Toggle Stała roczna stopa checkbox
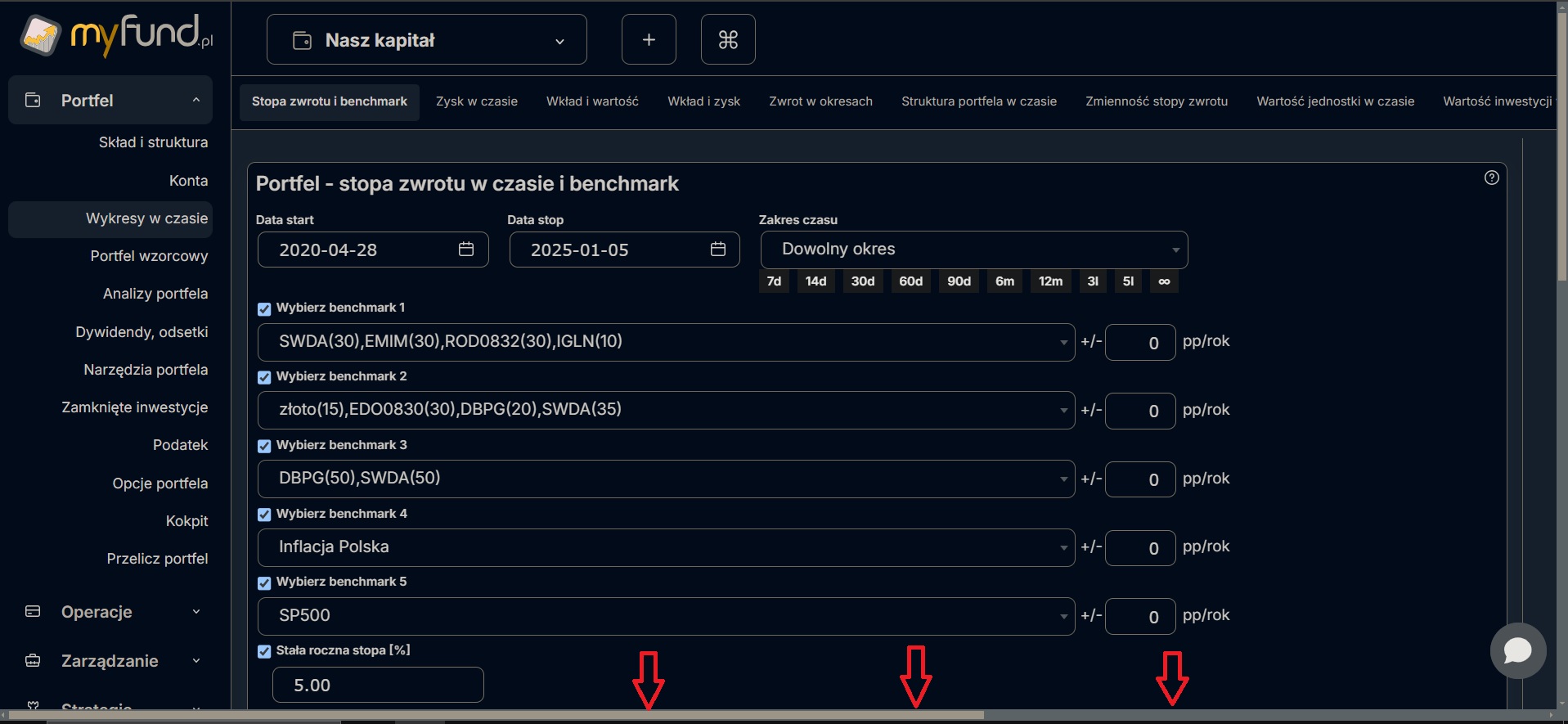This screenshot has width=1568, height=724. 264,651
